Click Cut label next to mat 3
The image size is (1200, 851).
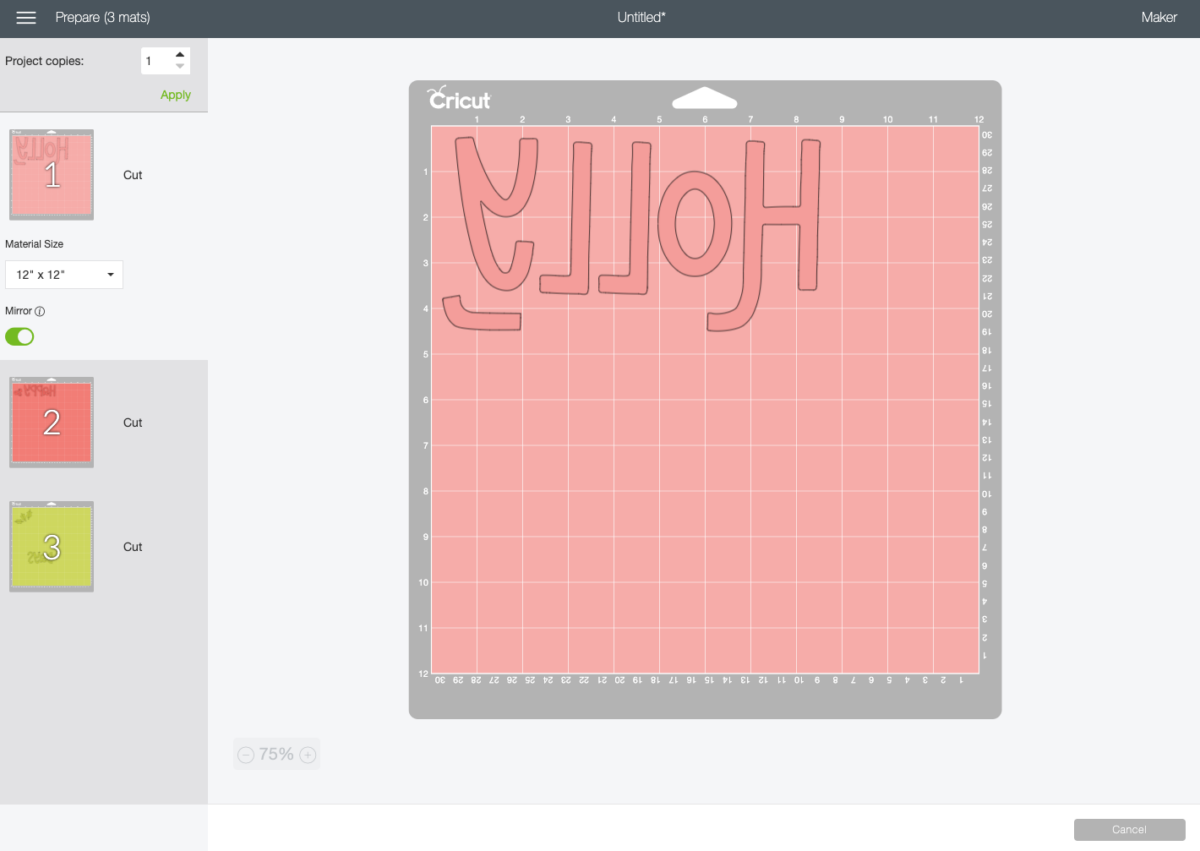pyautogui.click(x=133, y=547)
